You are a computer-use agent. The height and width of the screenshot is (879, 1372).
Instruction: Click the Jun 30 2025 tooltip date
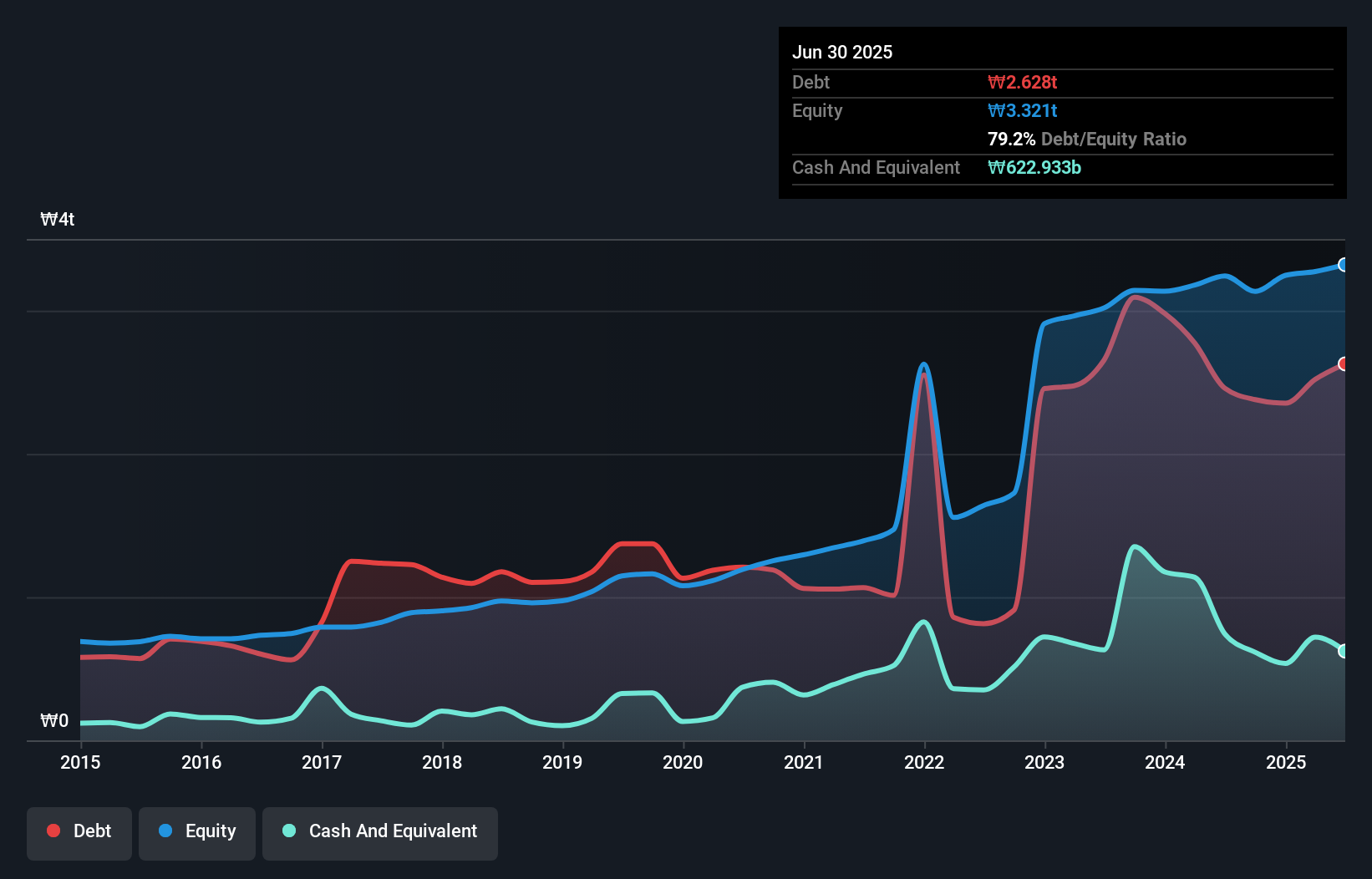point(842,52)
